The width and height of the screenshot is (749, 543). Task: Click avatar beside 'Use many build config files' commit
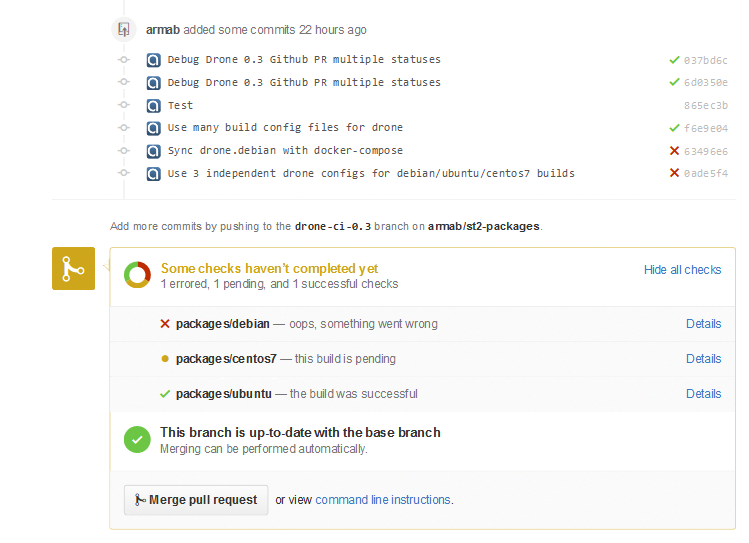(153, 128)
